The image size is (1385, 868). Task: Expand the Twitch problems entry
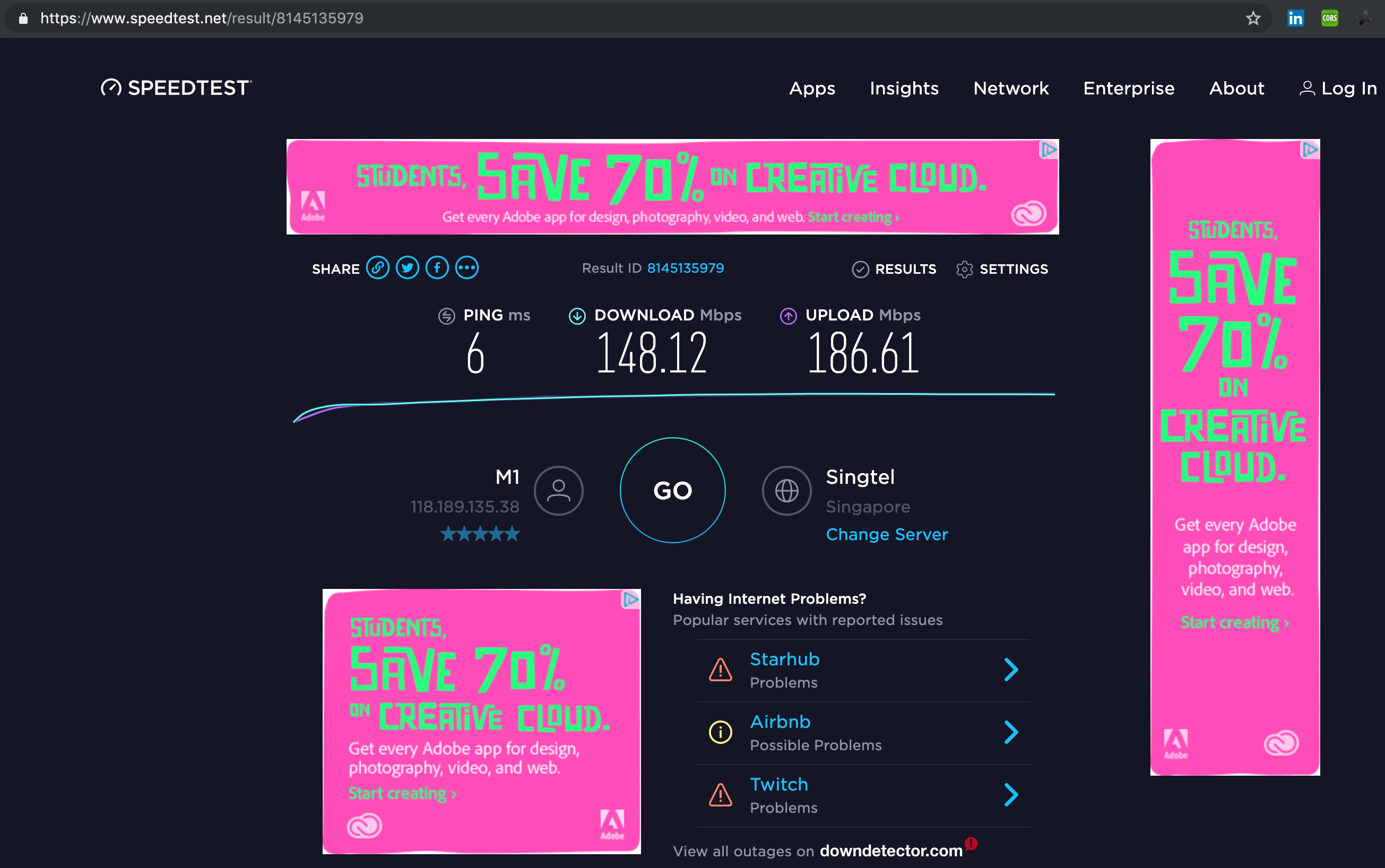[x=1011, y=795]
